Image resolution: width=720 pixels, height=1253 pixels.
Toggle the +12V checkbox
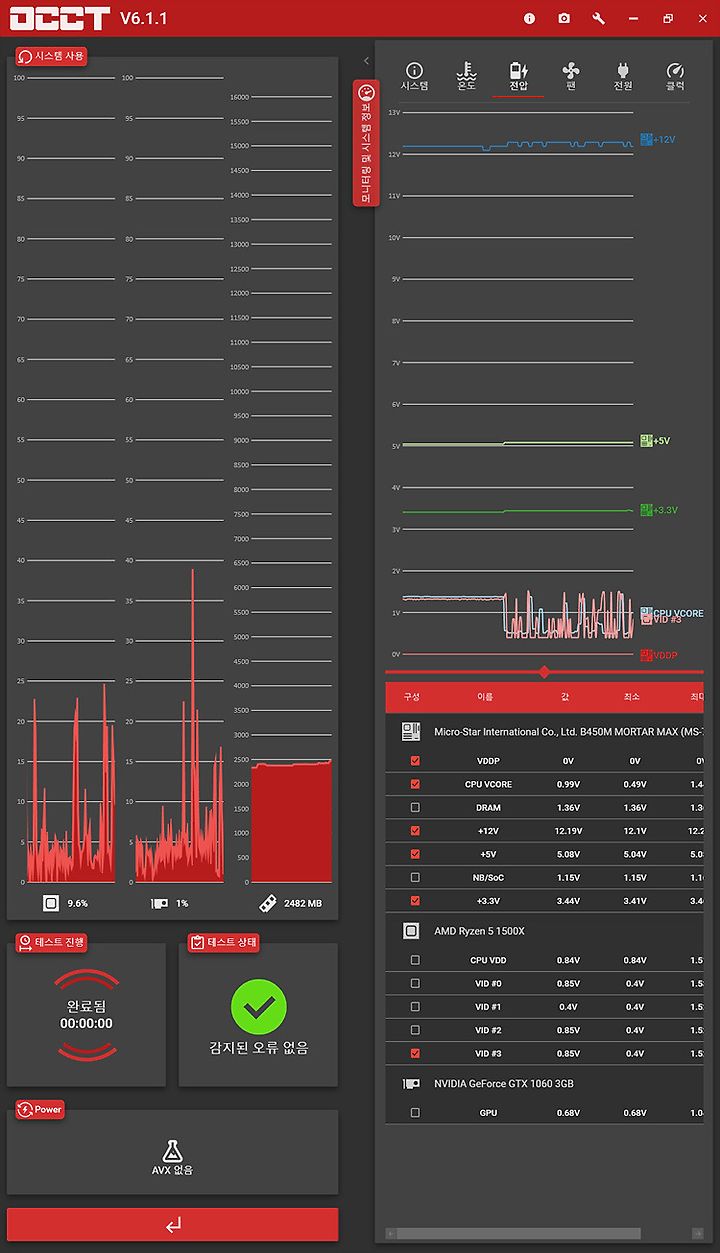[x=415, y=830]
